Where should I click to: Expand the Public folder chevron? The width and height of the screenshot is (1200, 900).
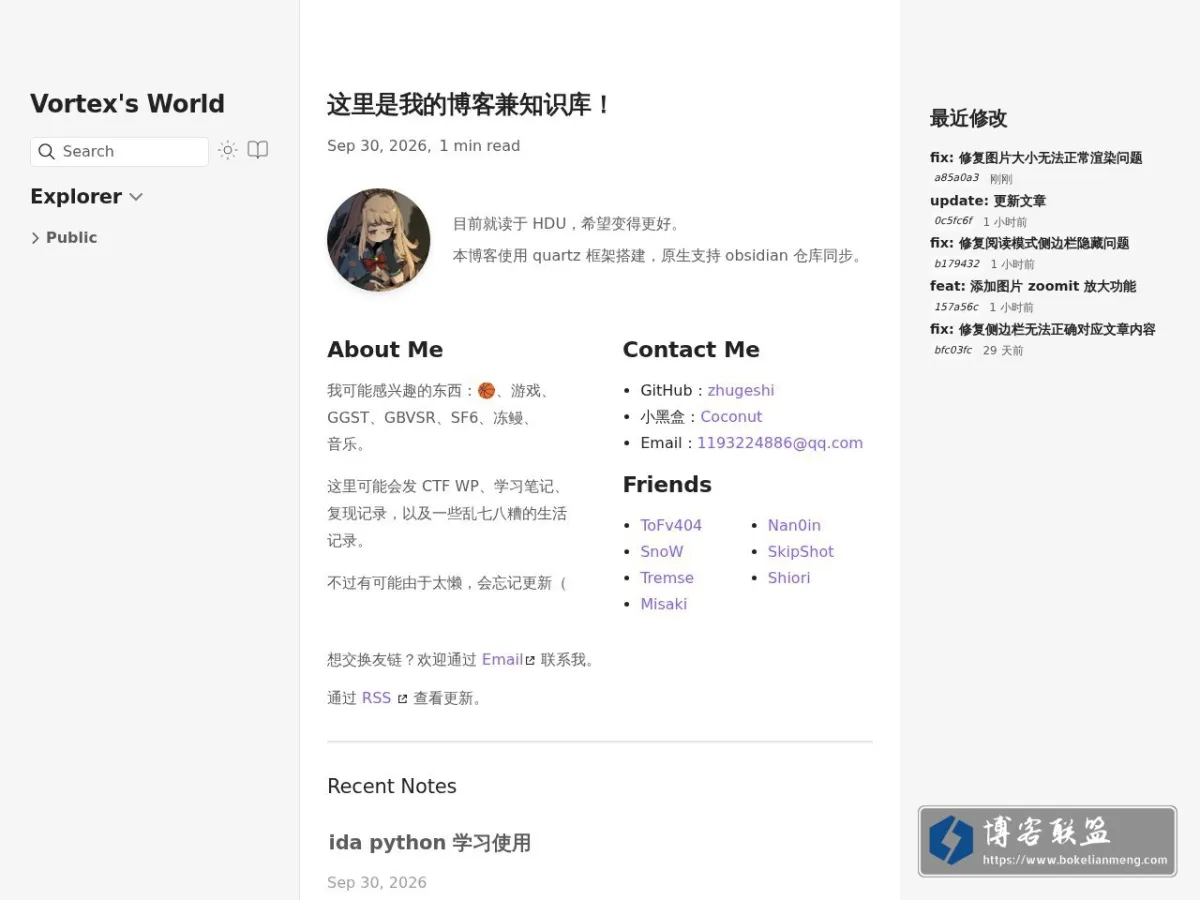(35, 238)
